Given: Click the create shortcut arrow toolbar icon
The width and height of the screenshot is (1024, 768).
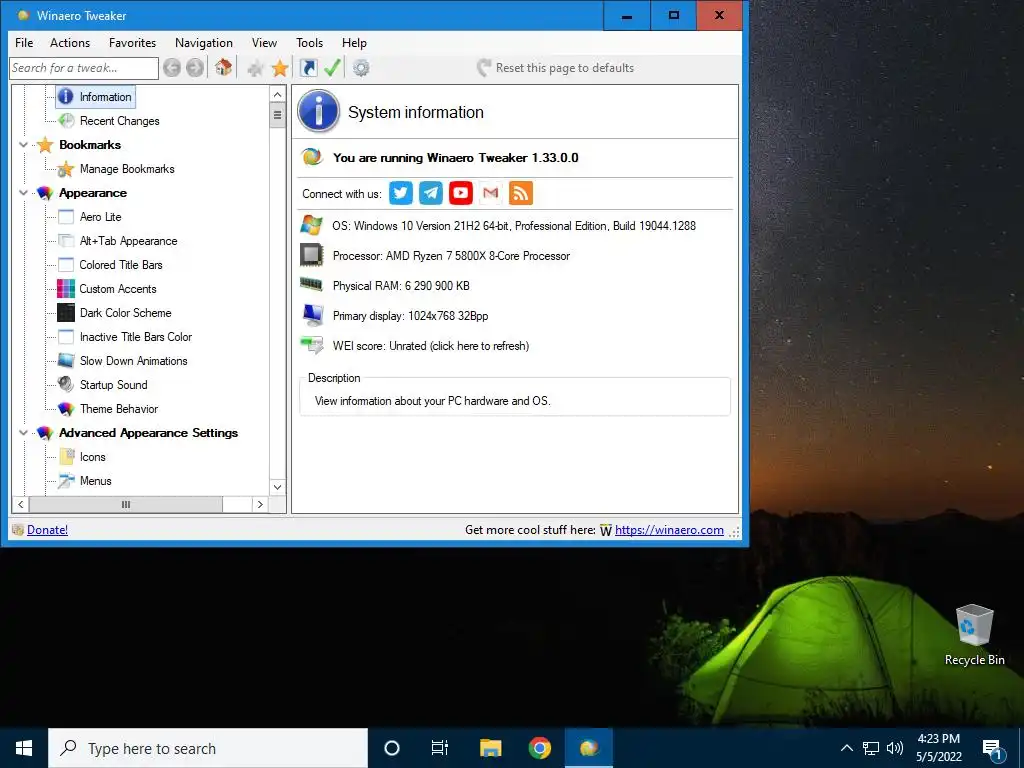Looking at the screenshot, I should click(308, 68).
